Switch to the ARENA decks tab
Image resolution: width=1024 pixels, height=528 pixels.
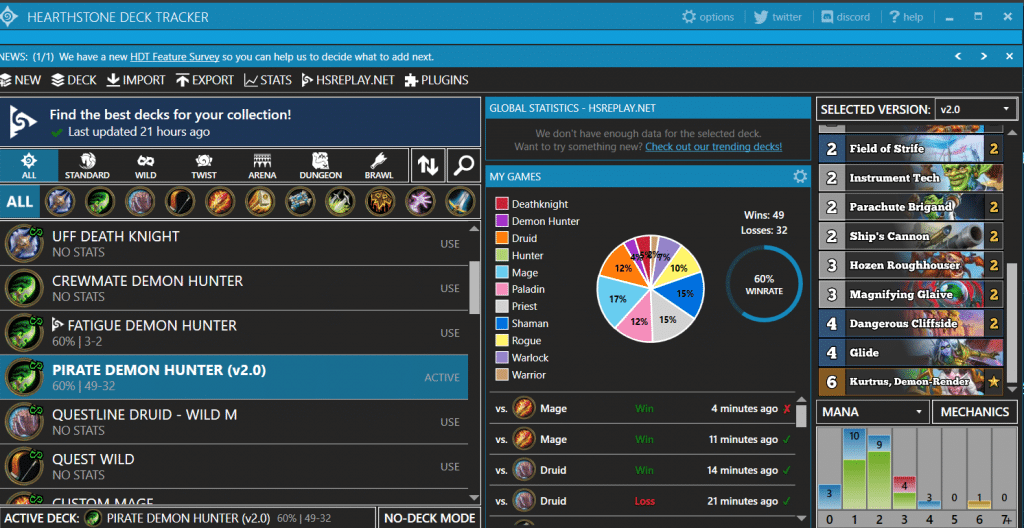262,165
